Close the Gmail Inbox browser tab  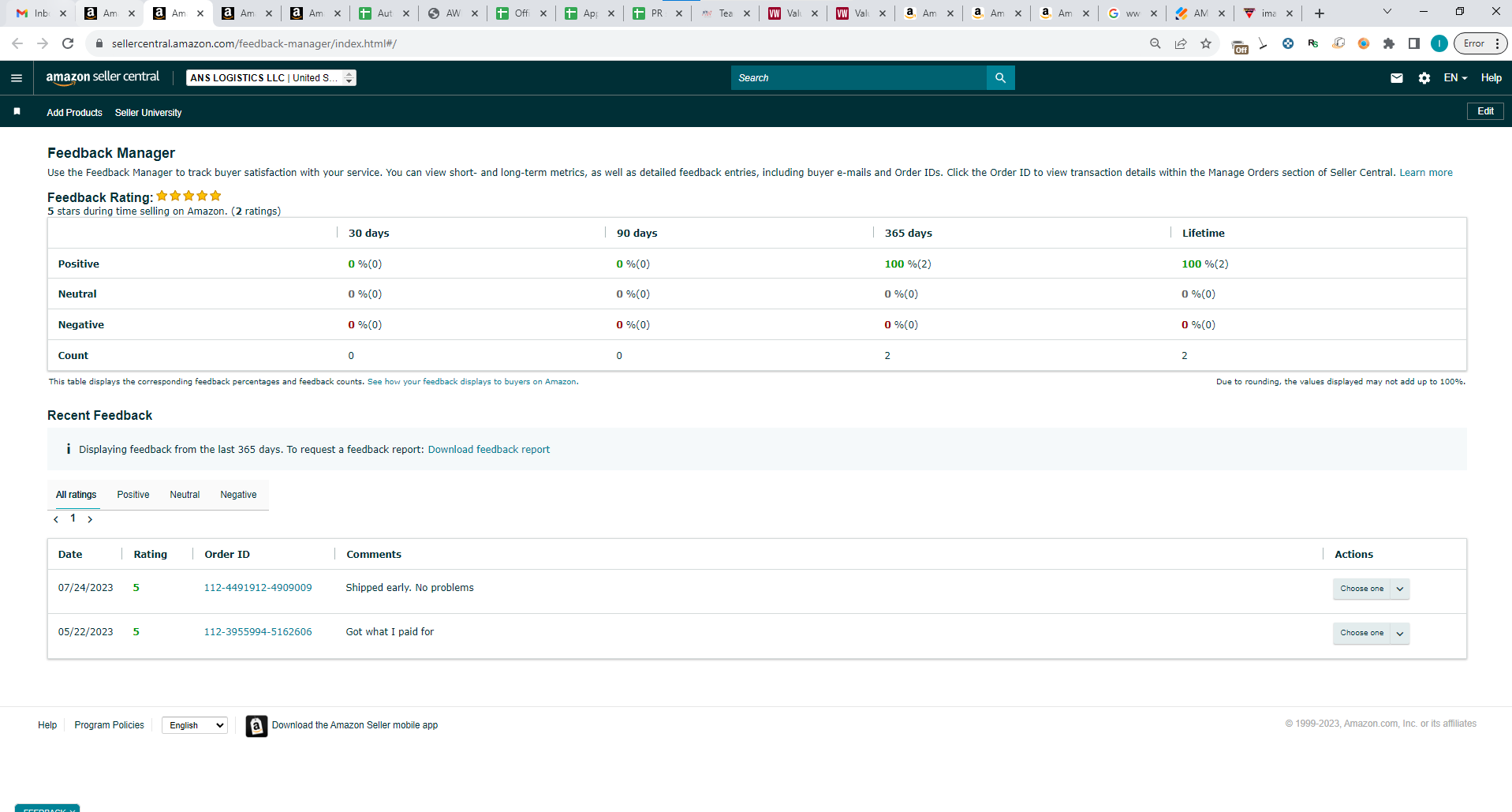point(64,13)
